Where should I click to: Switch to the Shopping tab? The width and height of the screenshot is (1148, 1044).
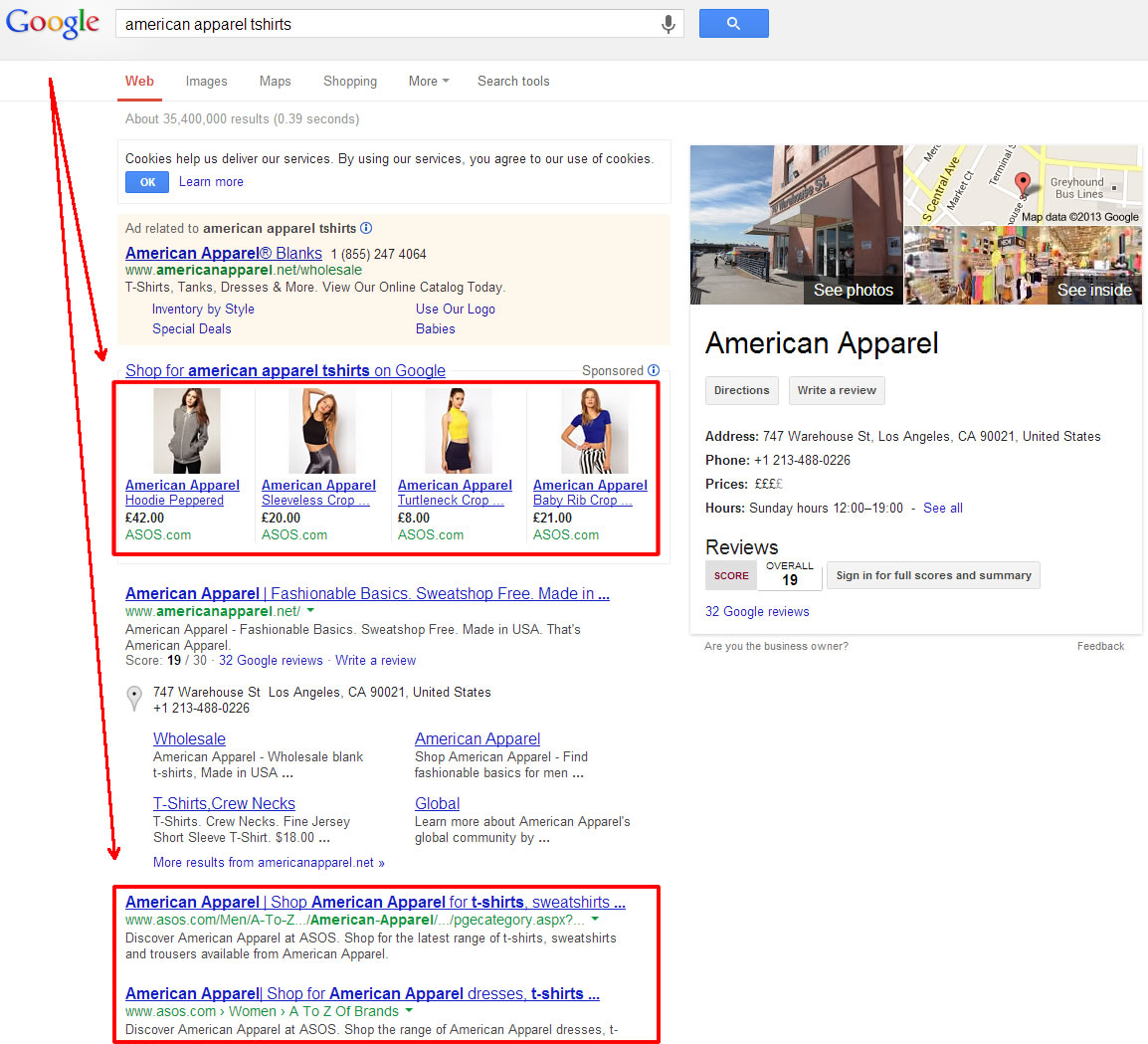[350, 82]
